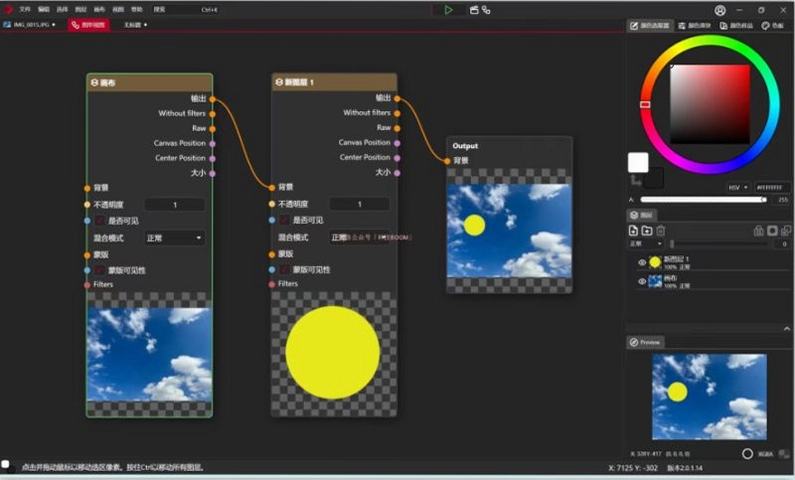Switch to the color sliders tab
The image size is (795, 480).
(x=695, y=25)
